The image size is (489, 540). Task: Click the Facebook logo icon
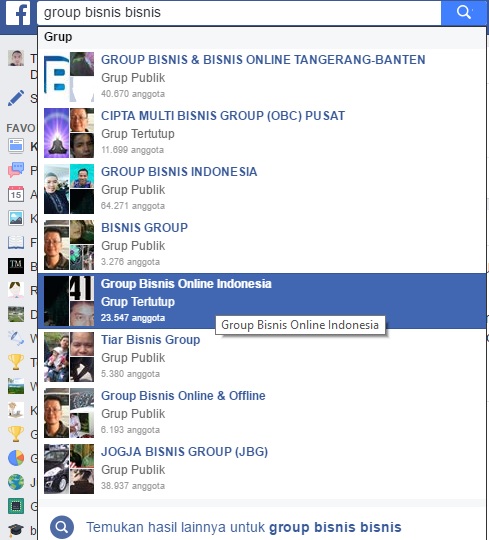coord(18,12)
